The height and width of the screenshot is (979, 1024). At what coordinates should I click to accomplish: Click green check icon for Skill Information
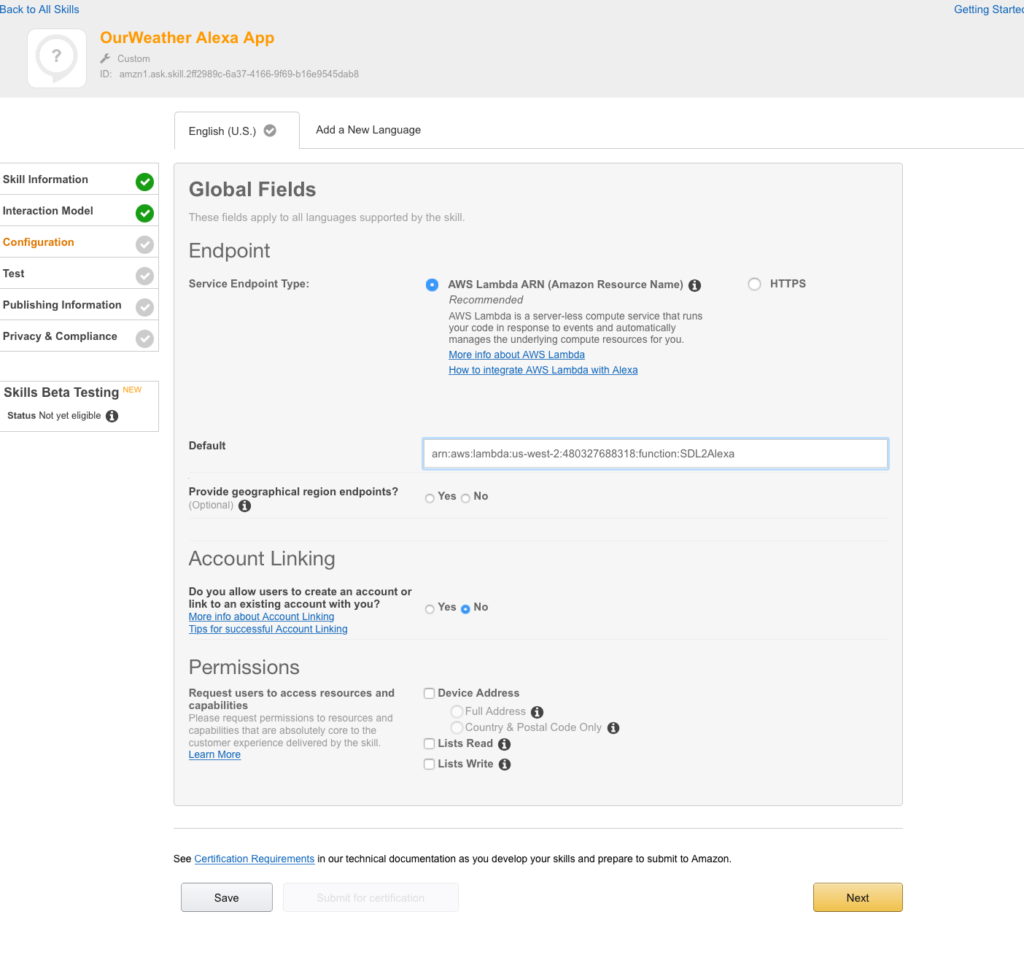[145, 182]
